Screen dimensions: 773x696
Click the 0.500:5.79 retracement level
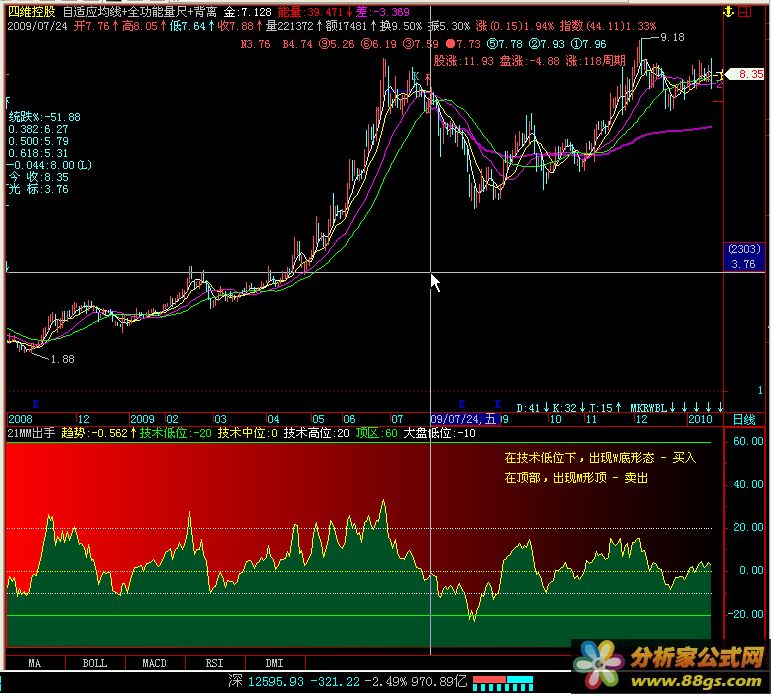click(38, 141)
